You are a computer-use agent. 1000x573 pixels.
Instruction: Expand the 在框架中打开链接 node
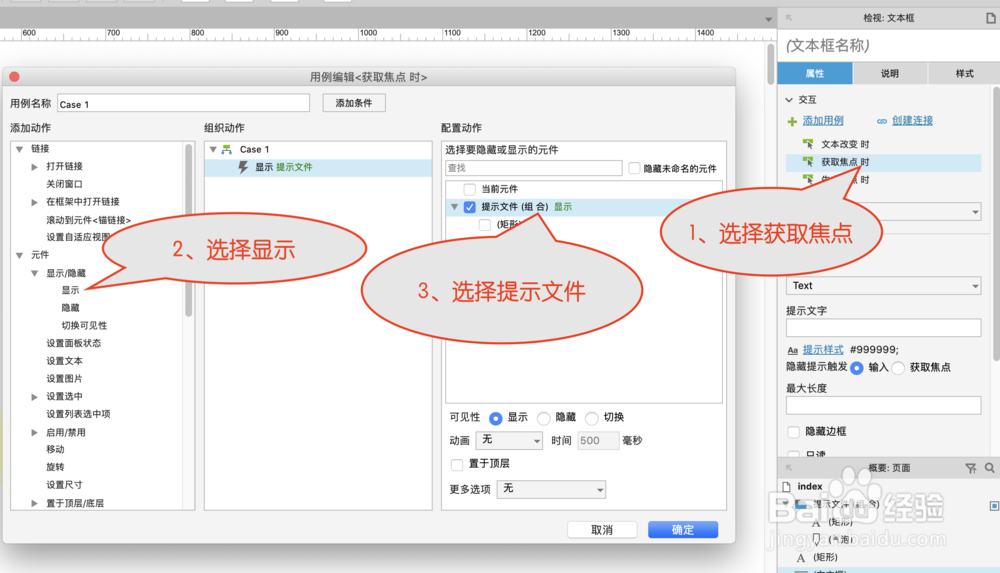(x=34, y=202)
